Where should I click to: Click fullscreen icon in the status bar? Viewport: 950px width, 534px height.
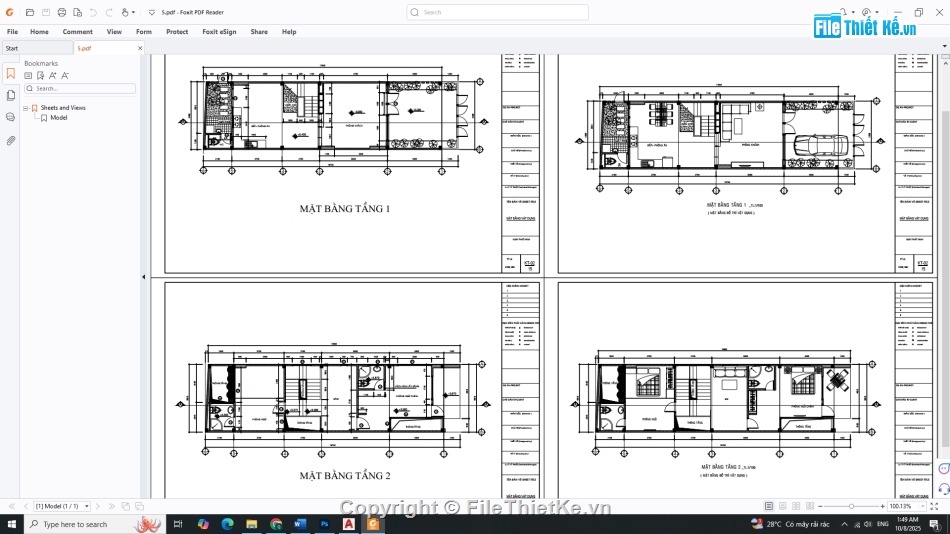click(x=933, y=506)
